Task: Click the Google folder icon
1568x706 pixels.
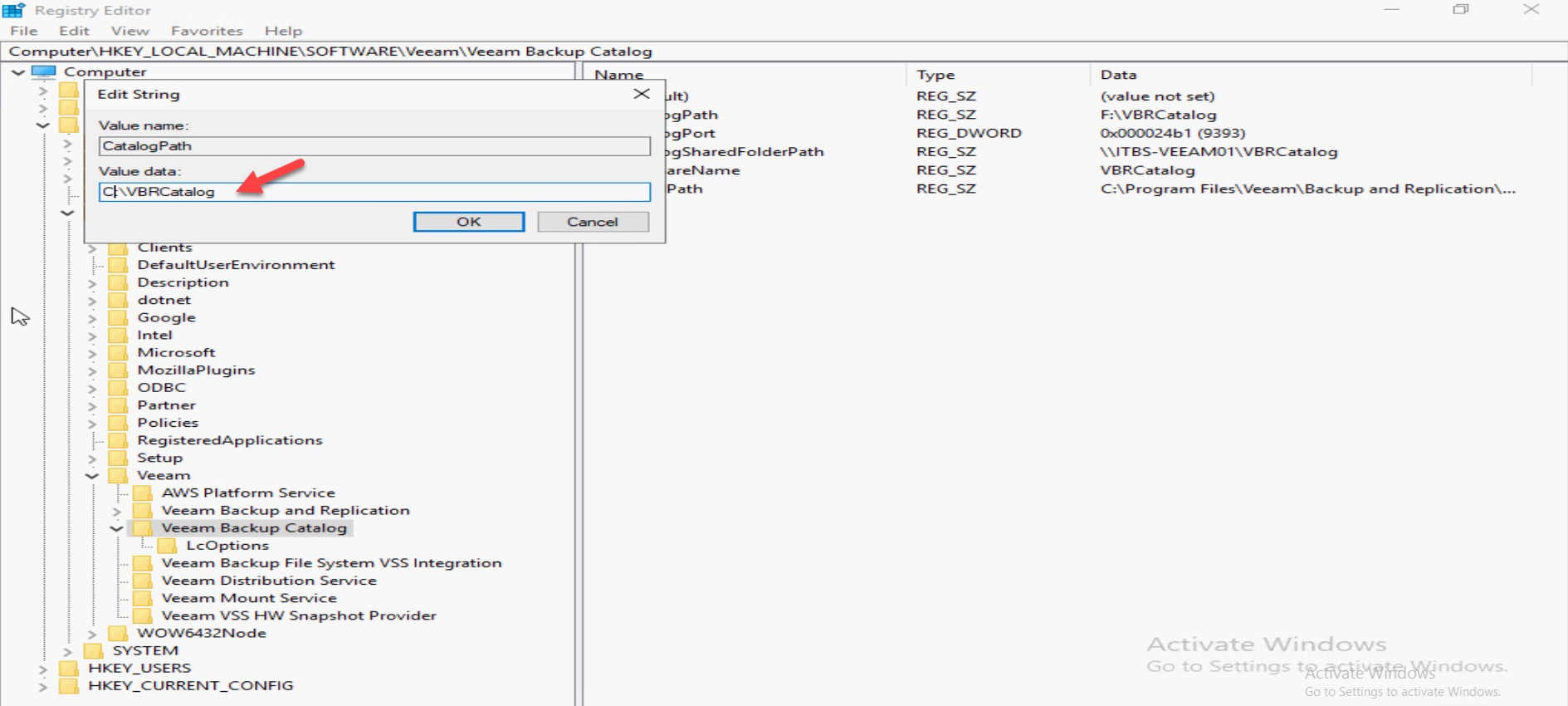Action: tap(119, 317)
